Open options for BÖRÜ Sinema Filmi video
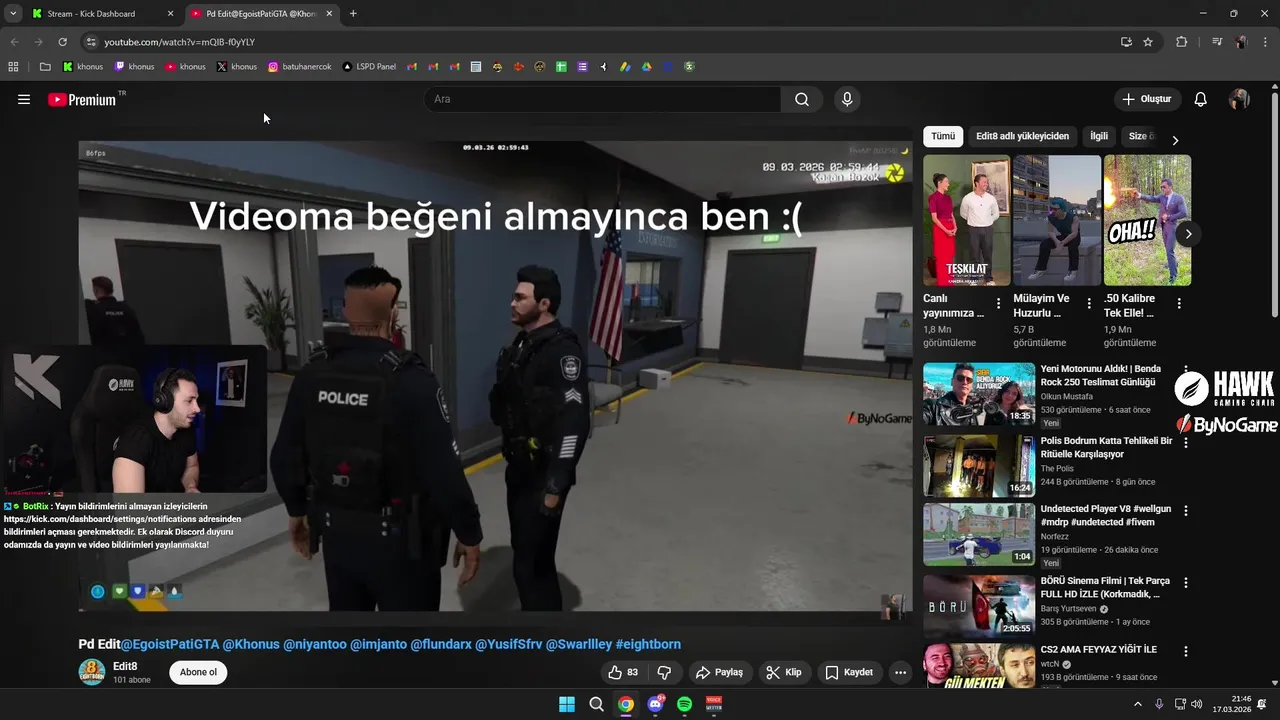The image size is (1280, 720). pos(1186,581)
